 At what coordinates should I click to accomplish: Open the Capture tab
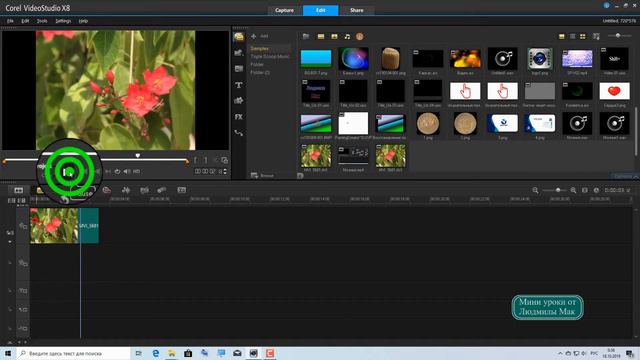click(x=284, y=10)
